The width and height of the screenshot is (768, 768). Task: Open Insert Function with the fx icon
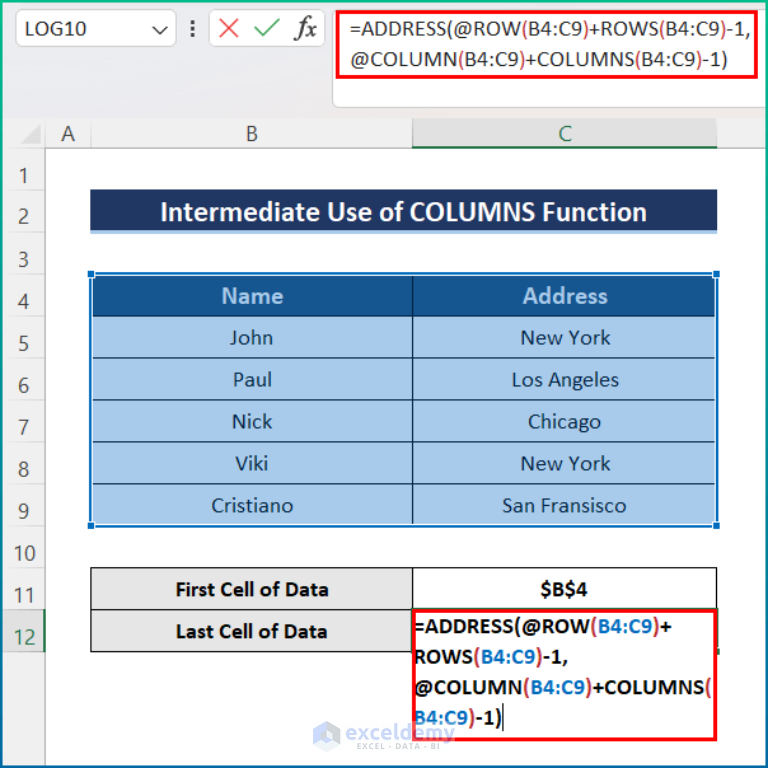[306, 28]
